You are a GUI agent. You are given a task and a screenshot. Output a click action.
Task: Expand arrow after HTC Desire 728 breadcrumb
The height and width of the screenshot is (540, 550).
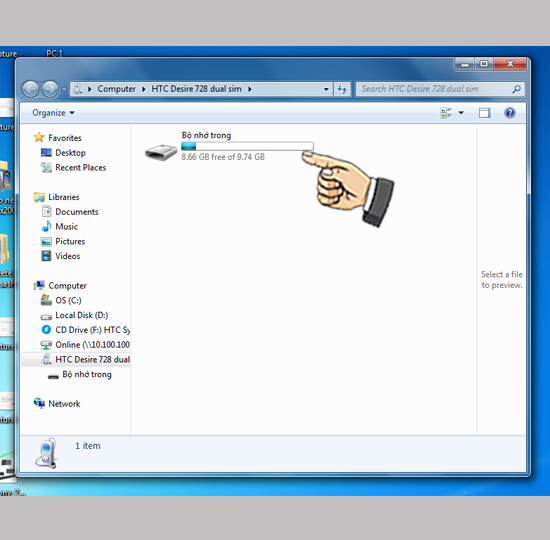(250, 89)
